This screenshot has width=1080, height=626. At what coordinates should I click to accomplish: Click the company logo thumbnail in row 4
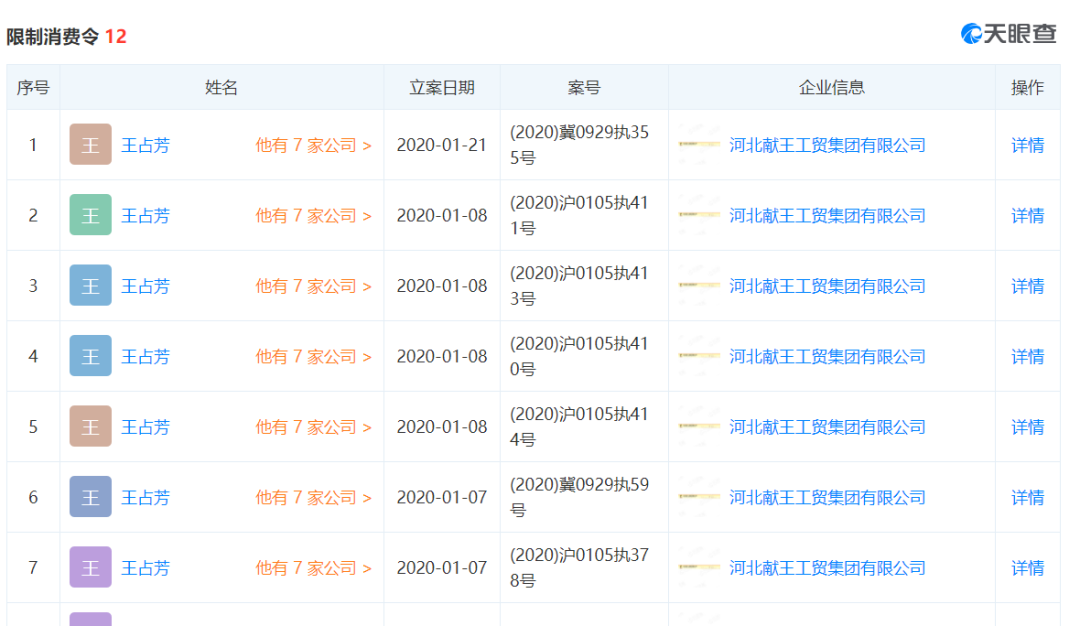tap(698, 356)
